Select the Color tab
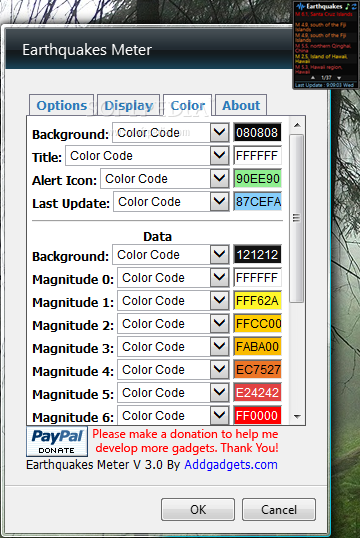 point(188,105)
